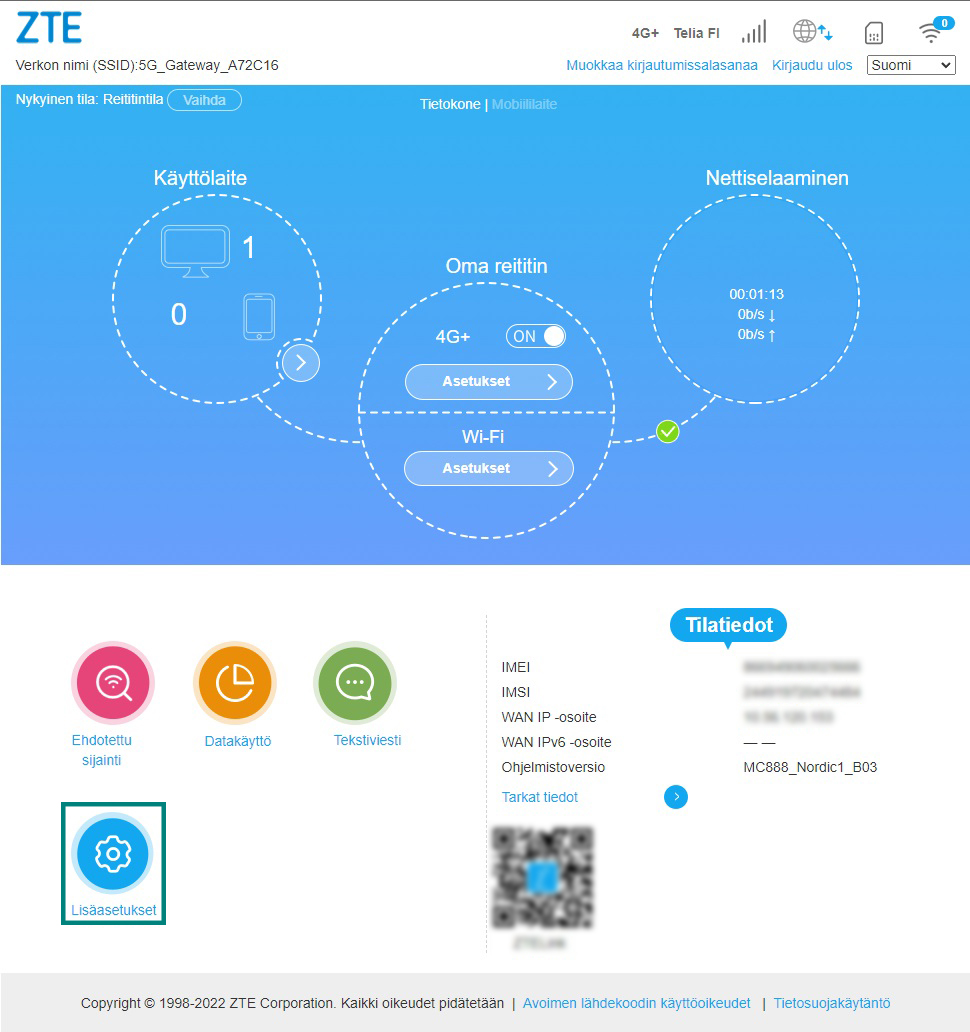Viewport: 970px width, 1032px height.
Task: Open connected devices arrow in Käyttölaite circle
Action: coord(301,363)
